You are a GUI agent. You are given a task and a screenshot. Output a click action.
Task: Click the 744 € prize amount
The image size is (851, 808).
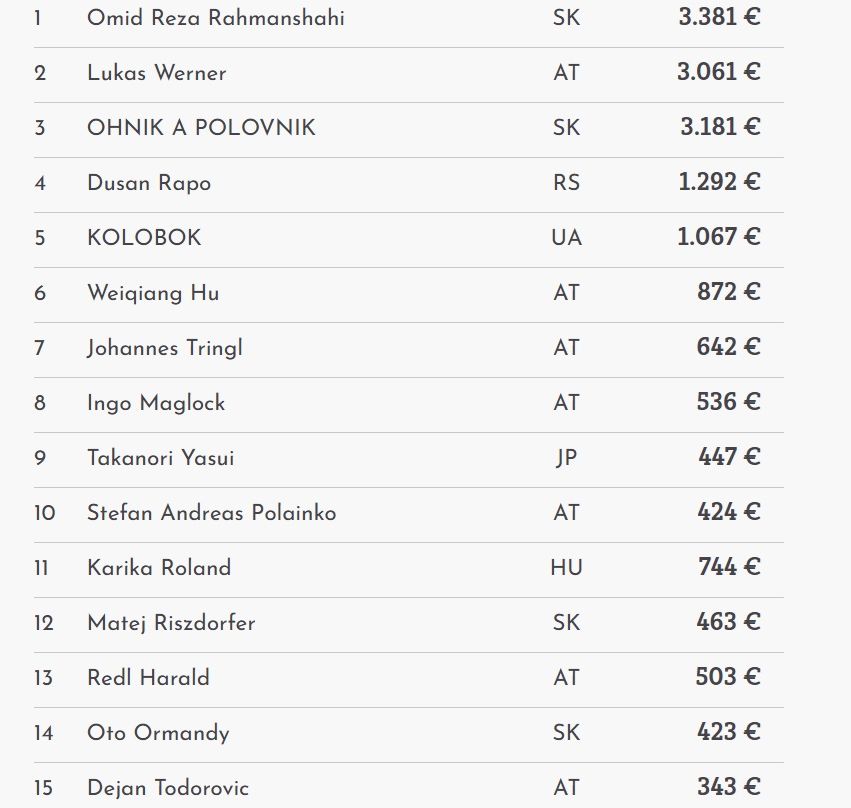pyautogui.click(x=729, y=567)
